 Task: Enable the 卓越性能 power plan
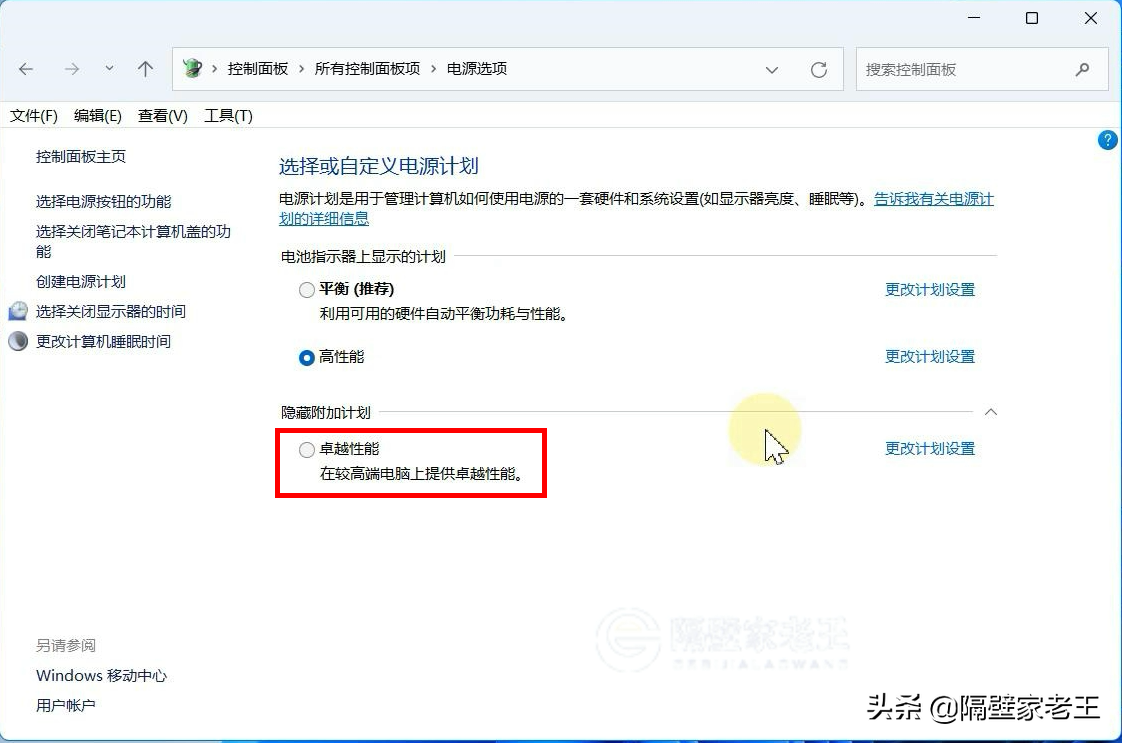[307, 449]
